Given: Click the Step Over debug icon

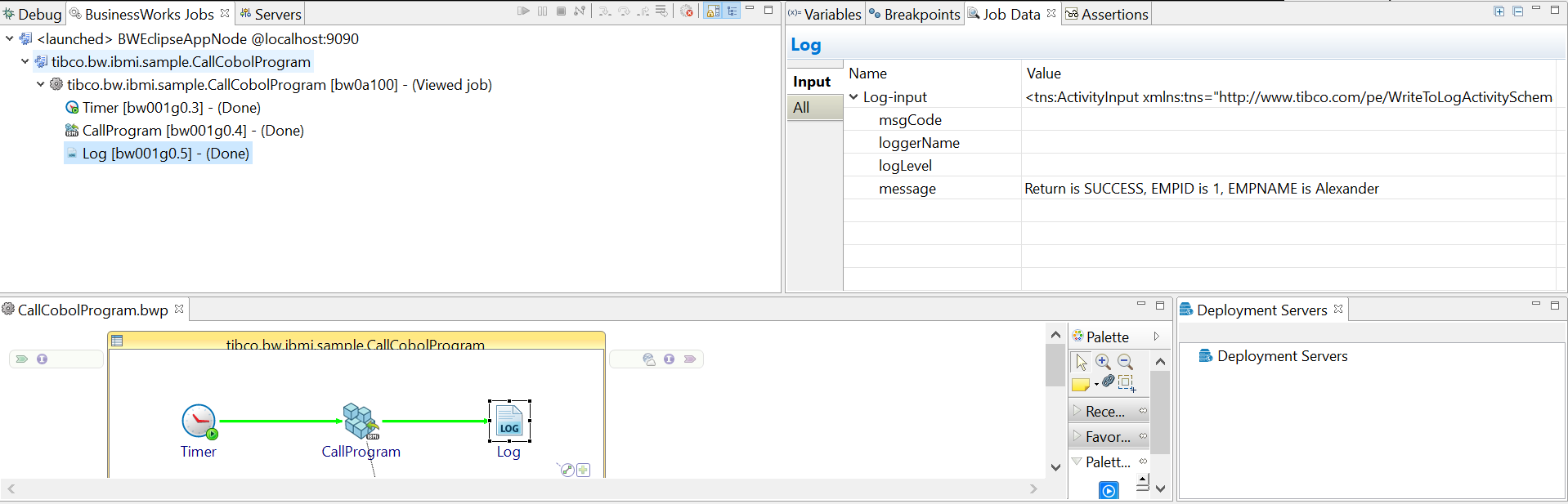Looking at the screenshot, I should (x=624, y=11).
